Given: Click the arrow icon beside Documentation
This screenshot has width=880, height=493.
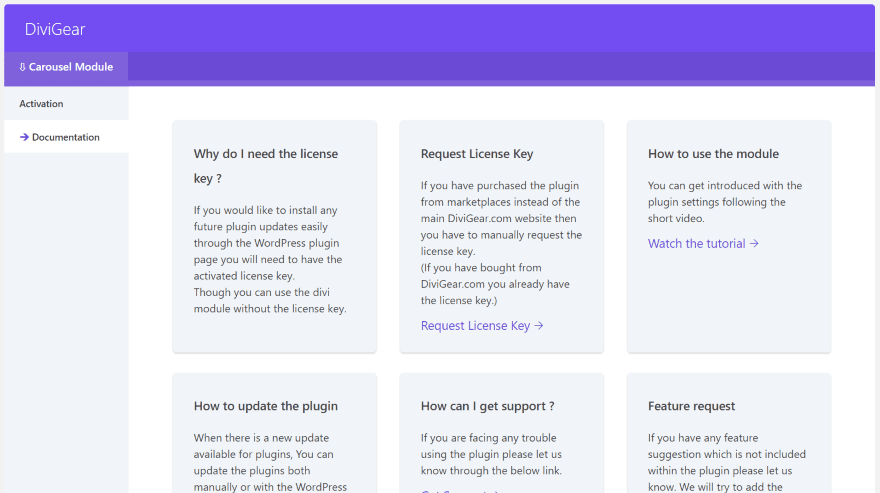Looking at the screenshot, I should pyautogui.click(x=24, y=137).
